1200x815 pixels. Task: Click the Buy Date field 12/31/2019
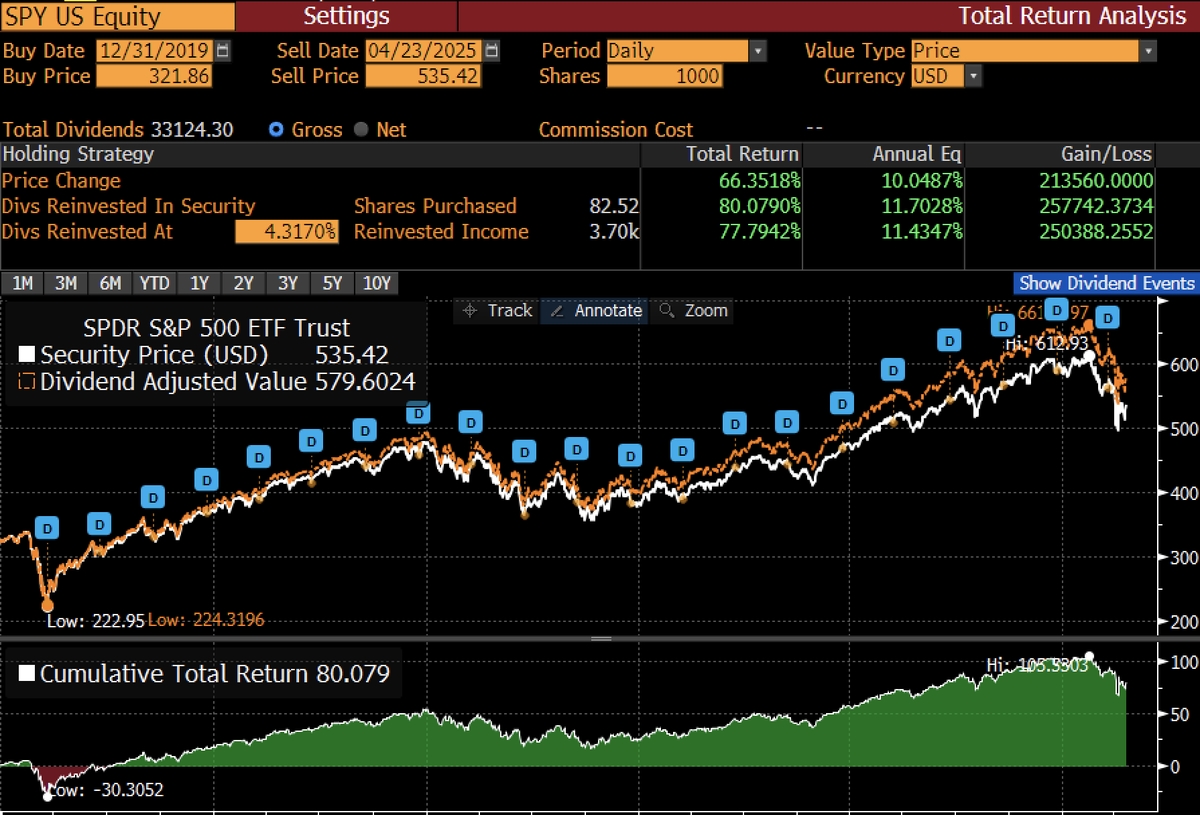155,51
